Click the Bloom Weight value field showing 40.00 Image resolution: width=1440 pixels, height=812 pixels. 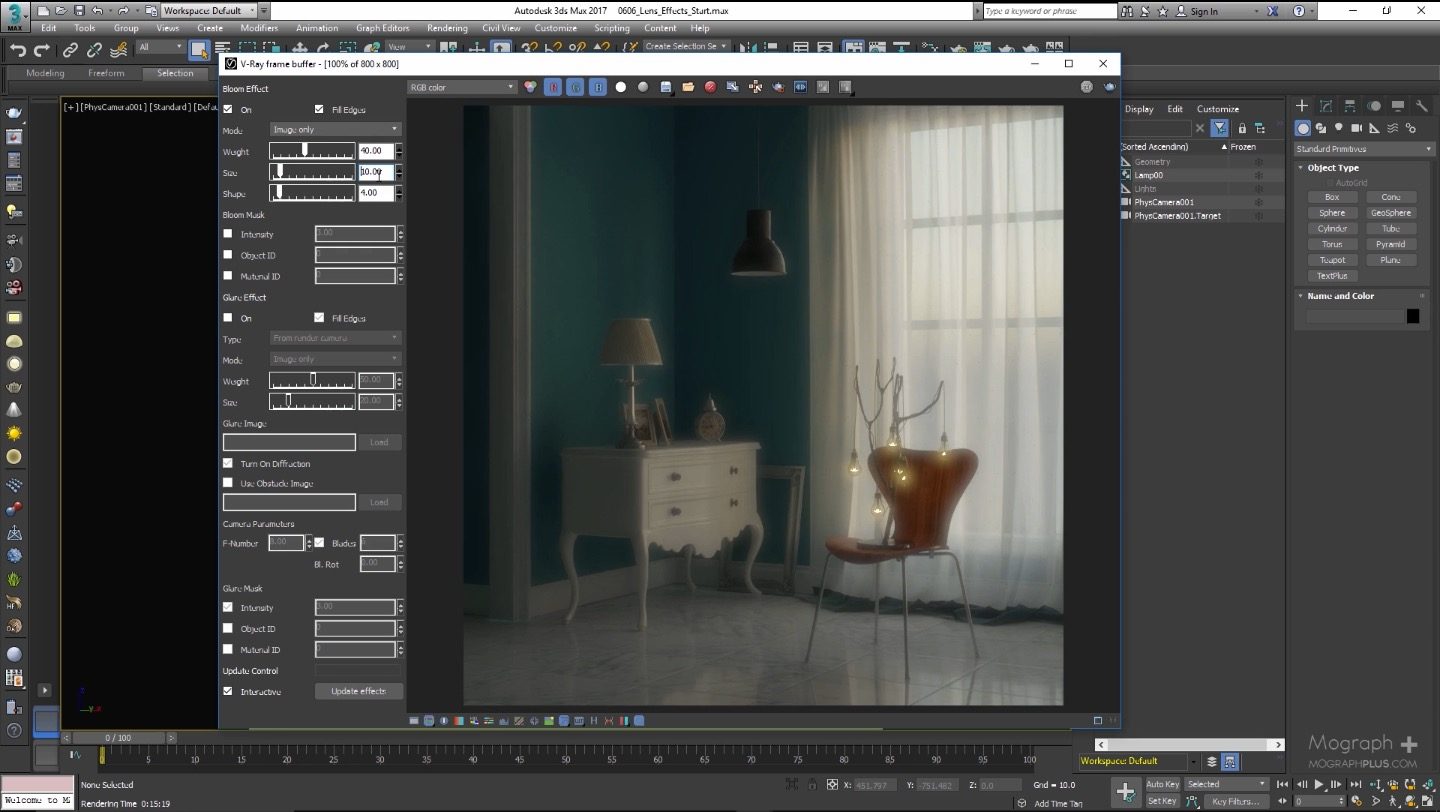376,151
